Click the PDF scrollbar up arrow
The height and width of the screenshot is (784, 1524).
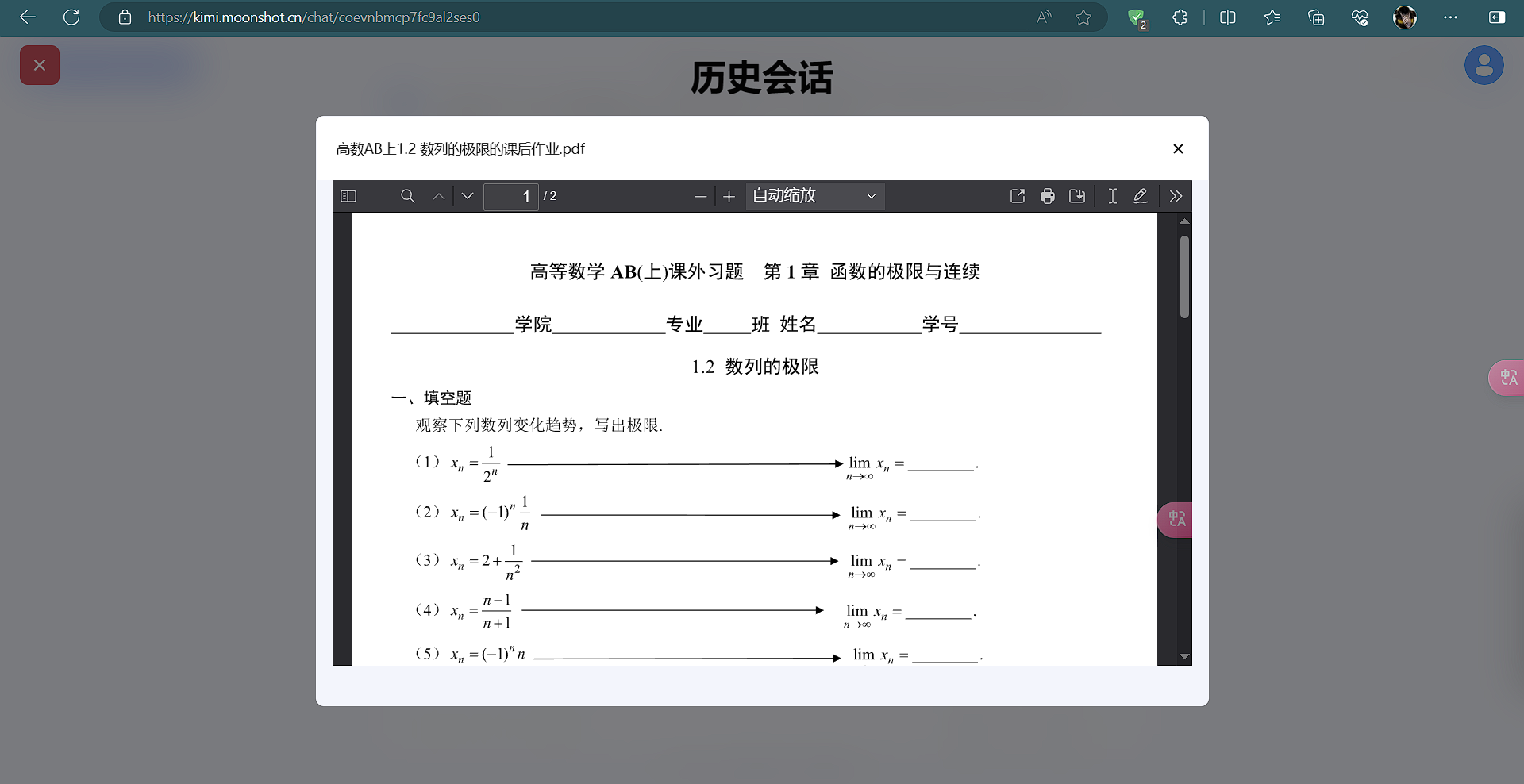click(1184, 221)
